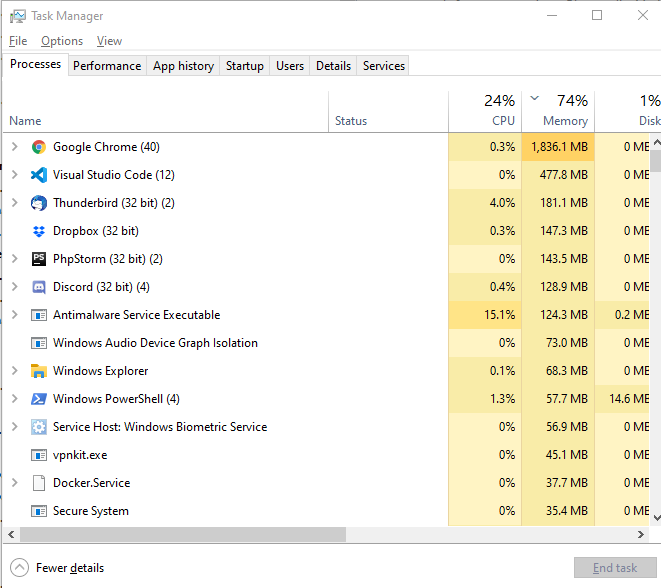Open the View menu
The image size is (661, 588).
[x=109, y=41]
